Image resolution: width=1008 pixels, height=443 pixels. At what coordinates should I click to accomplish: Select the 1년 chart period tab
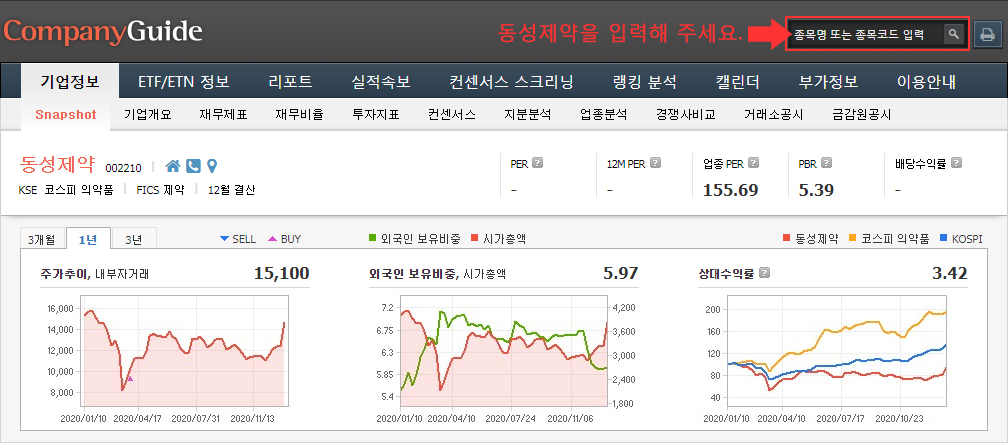(x=88, y=239)
